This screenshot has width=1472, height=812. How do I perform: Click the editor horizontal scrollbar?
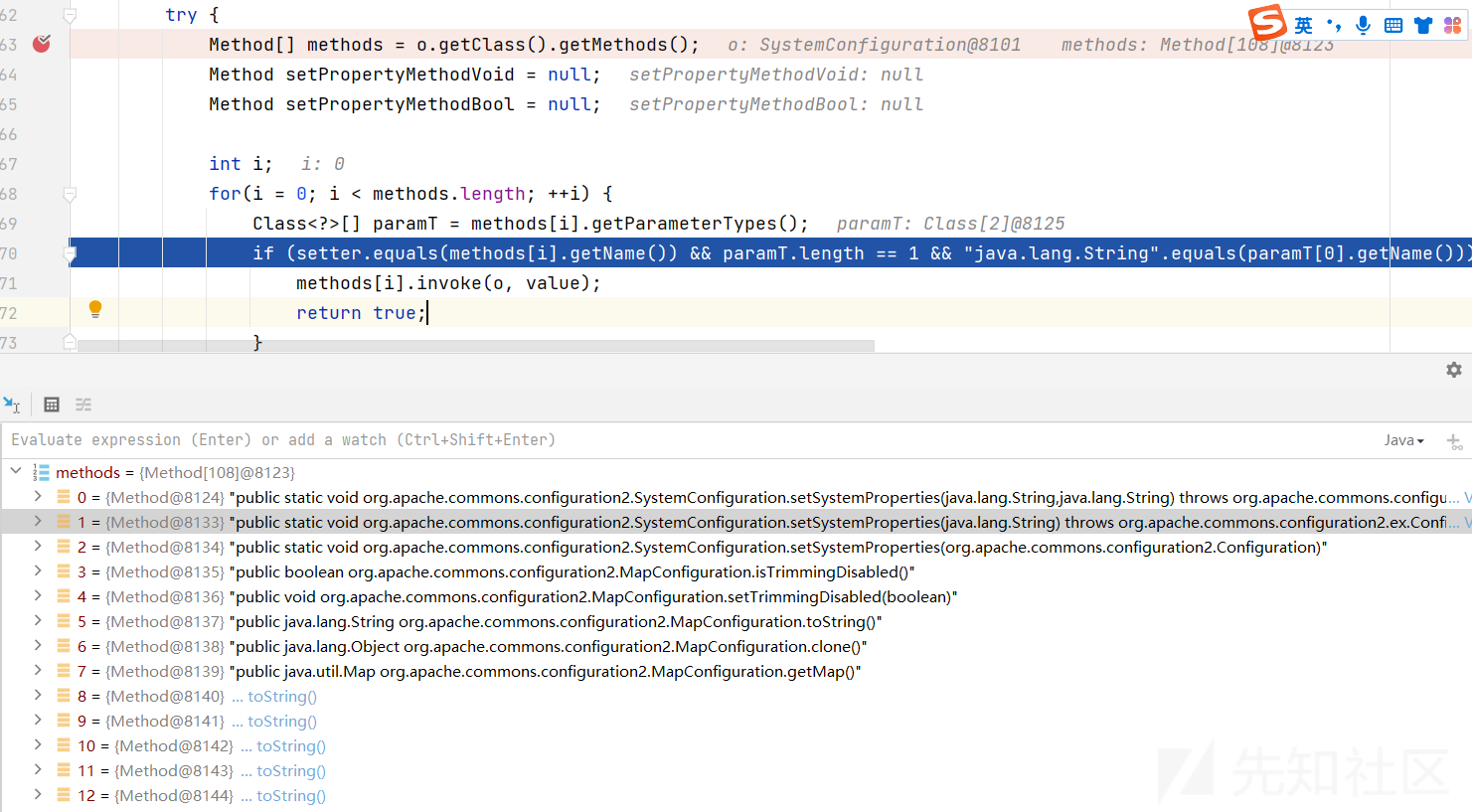click(x=475, y=346)
